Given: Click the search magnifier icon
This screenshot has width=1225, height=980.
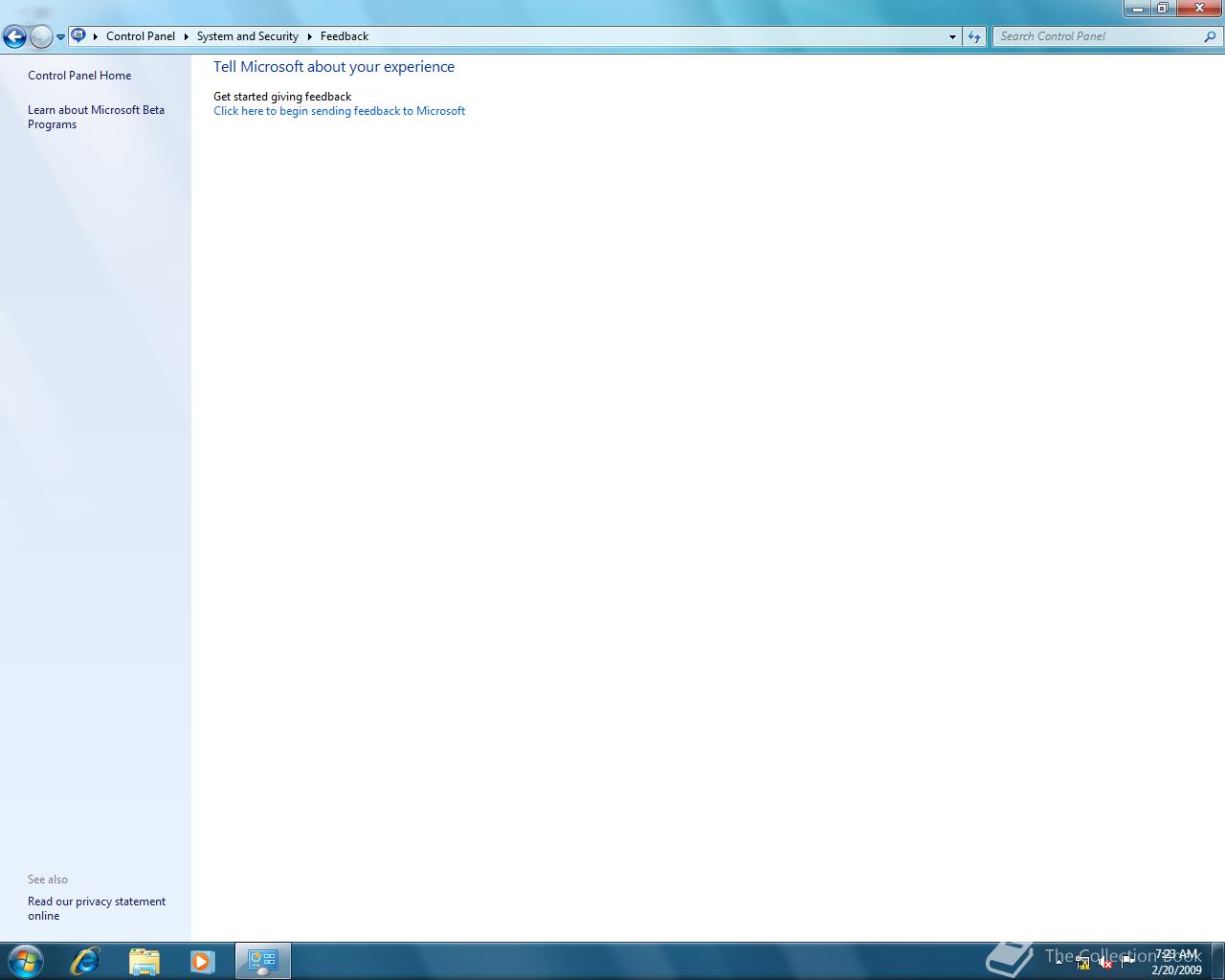Looking at the screenshot, I should pyautogui.click(x=1211, y=36).
